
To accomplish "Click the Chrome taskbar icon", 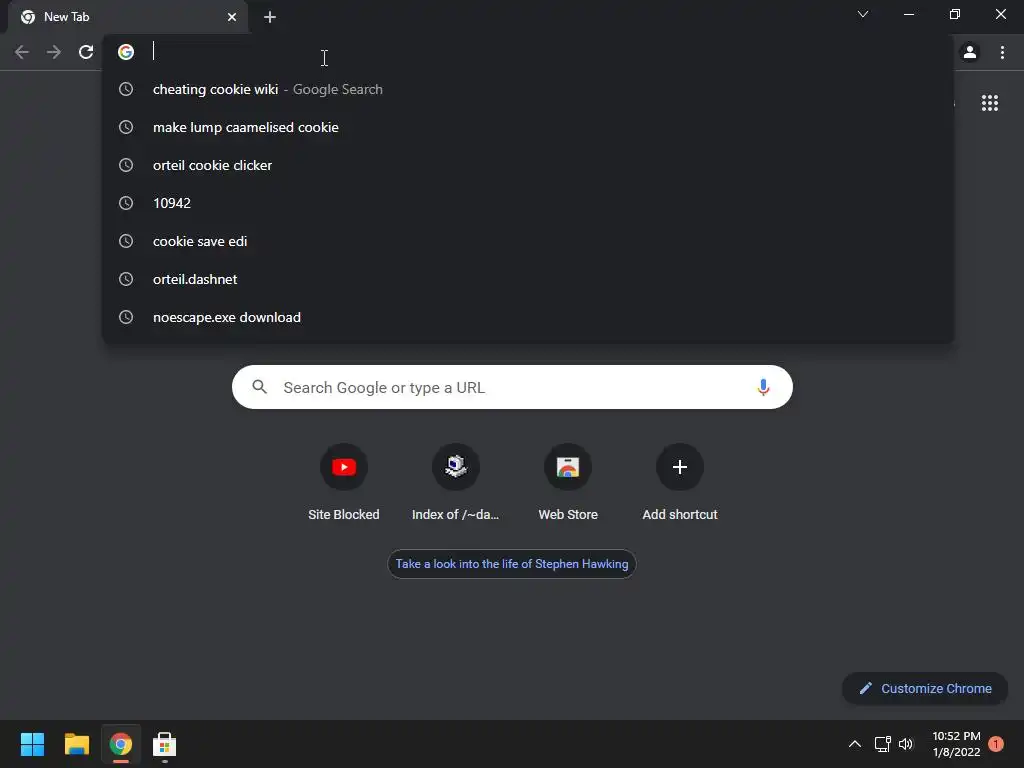I will pyautogui.click(x=121, y=744).
